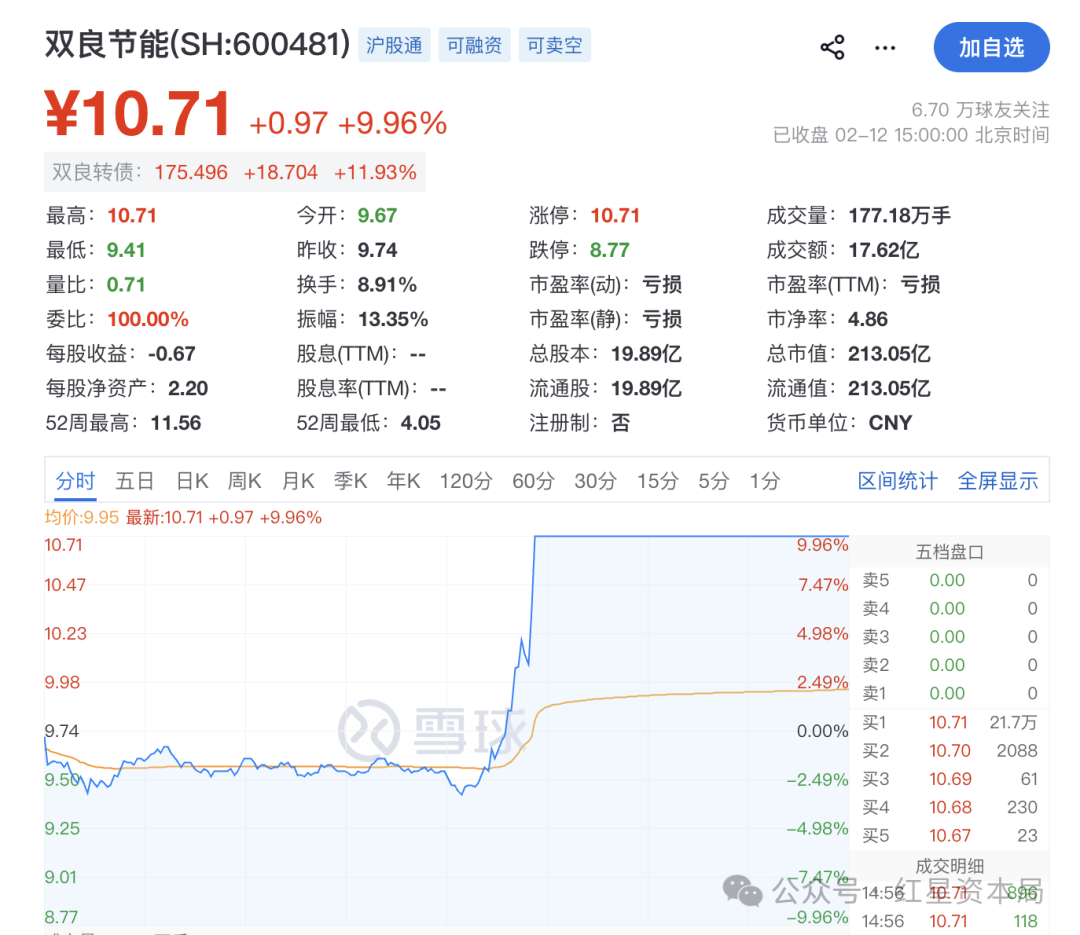Click the 委比 value 100.00%
Screen dimensions: 1080x935
point(147,319)
